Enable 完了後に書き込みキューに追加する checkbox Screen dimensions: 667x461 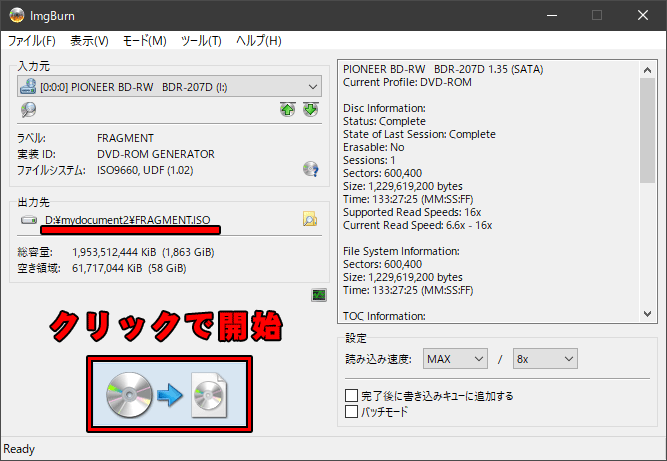(x=351, y=396)
